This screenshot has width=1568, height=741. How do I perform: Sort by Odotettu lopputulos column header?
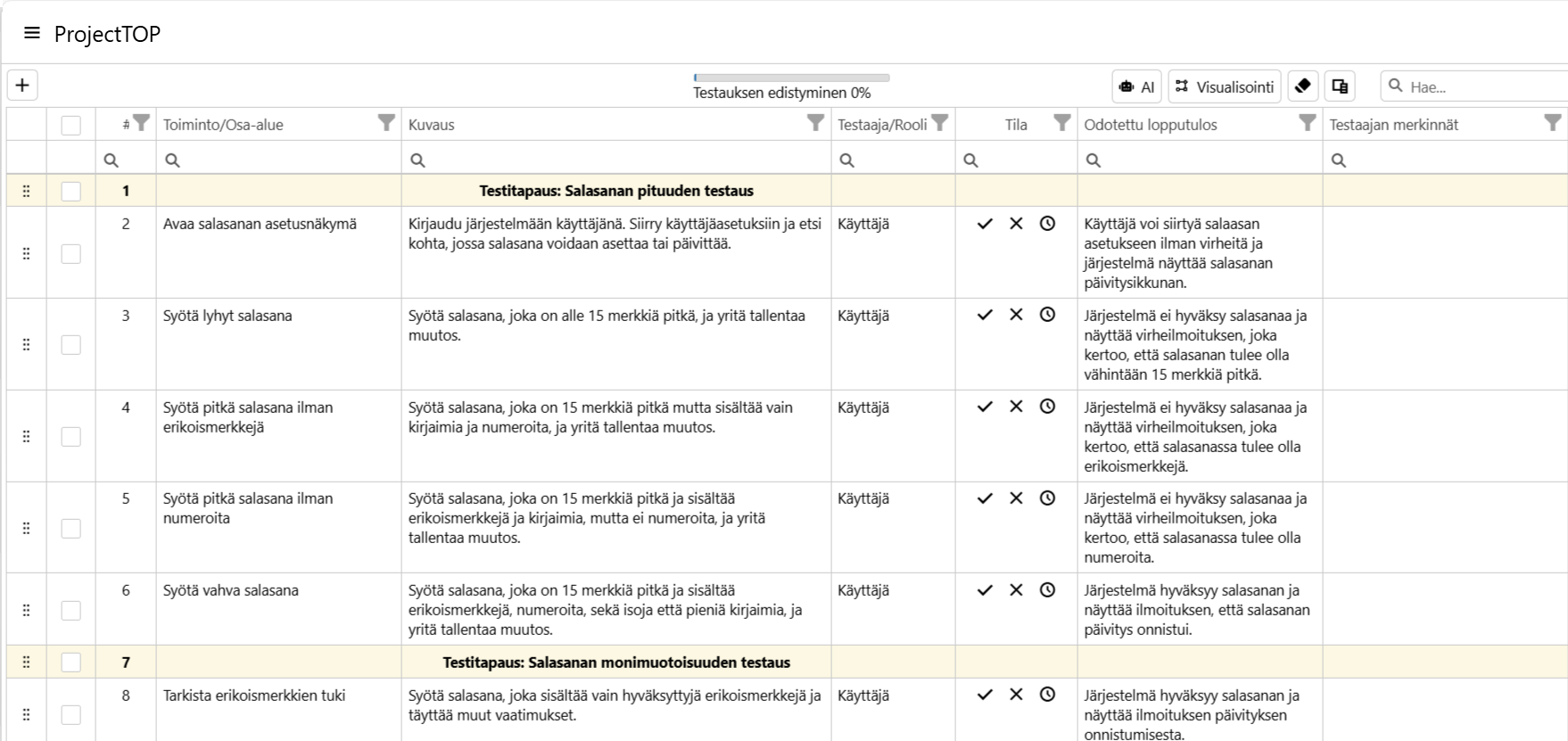(1151, 125)
